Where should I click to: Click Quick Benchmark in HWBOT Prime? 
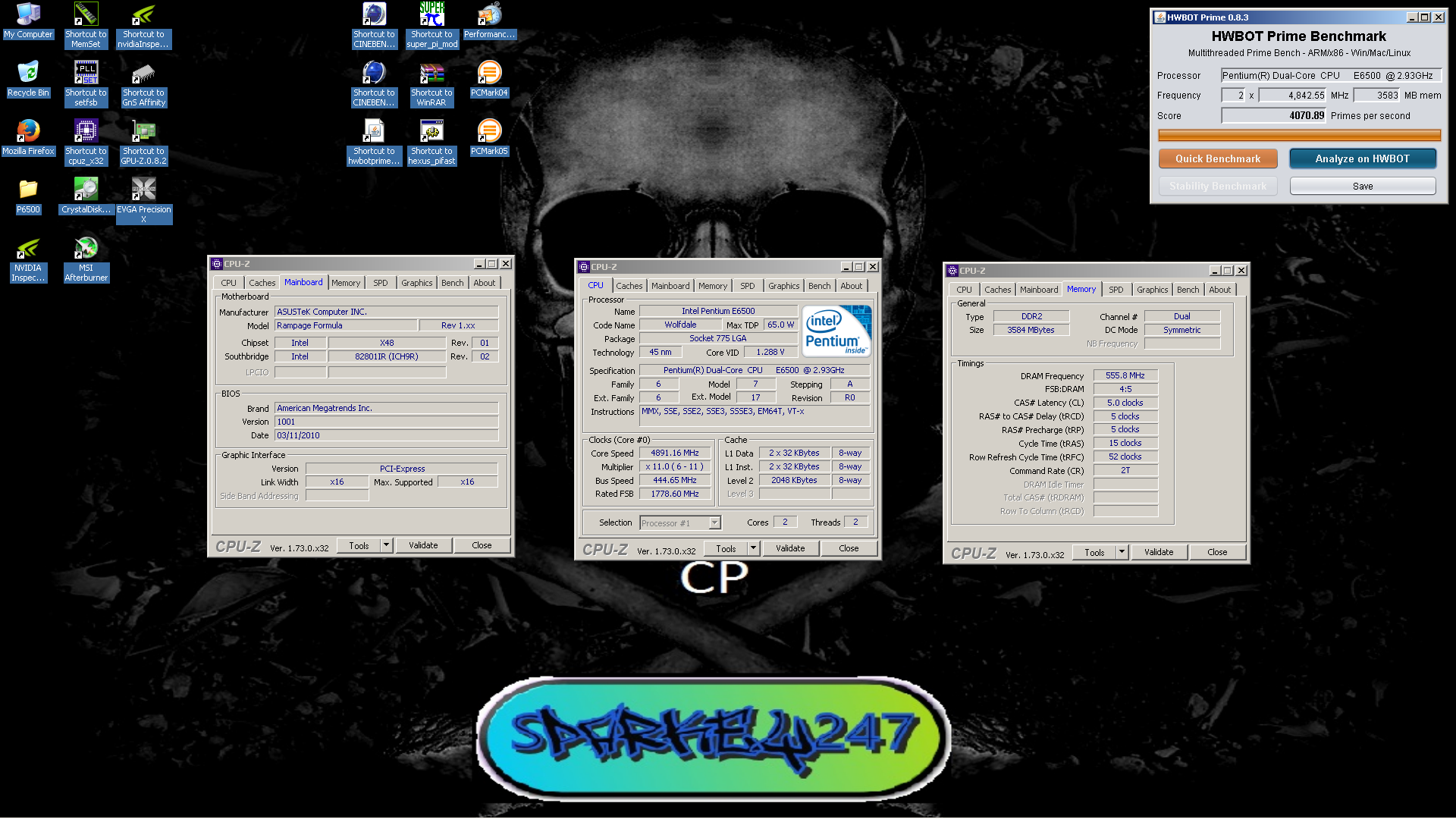click(1218, 158)
